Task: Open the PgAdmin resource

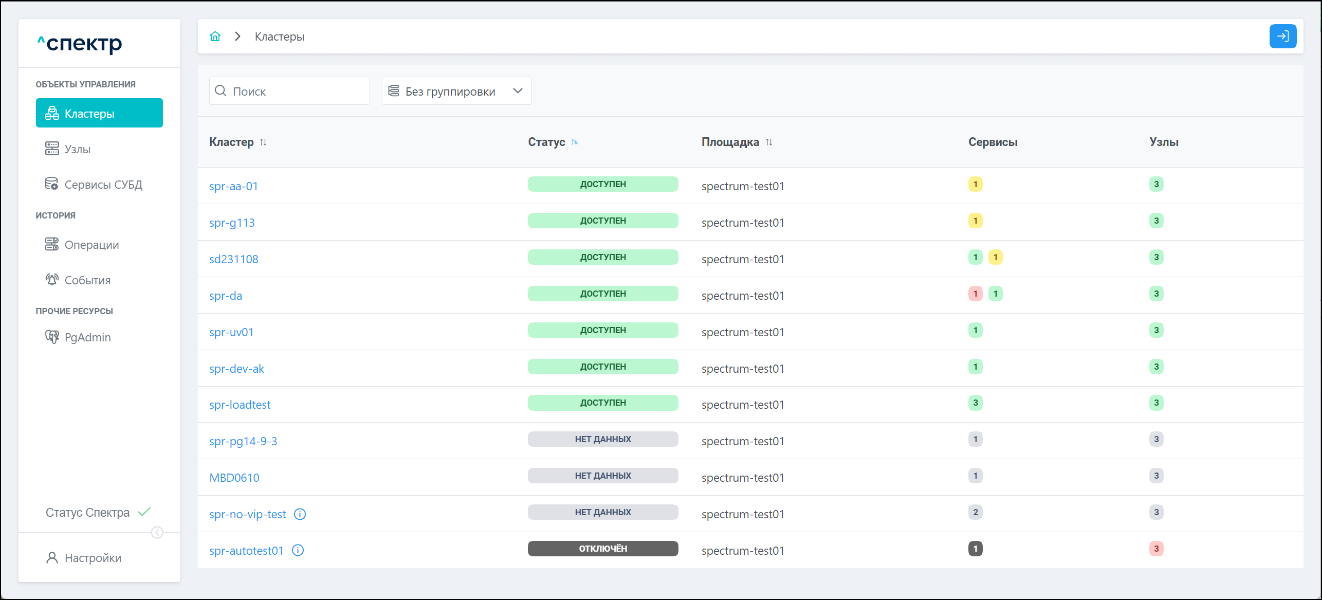Action: [87, 338]
